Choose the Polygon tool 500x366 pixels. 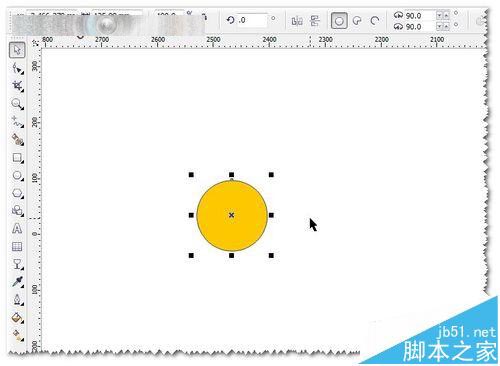click(x=17, y=193)
